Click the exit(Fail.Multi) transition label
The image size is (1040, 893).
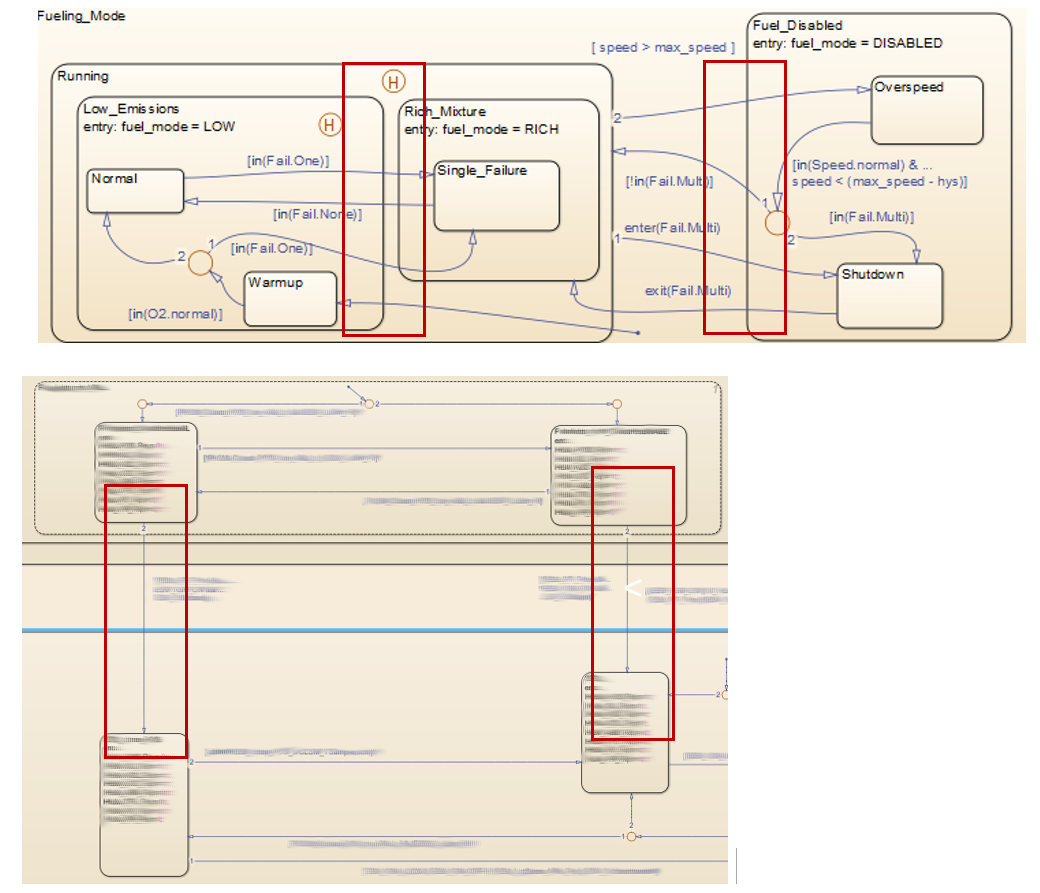688,291
